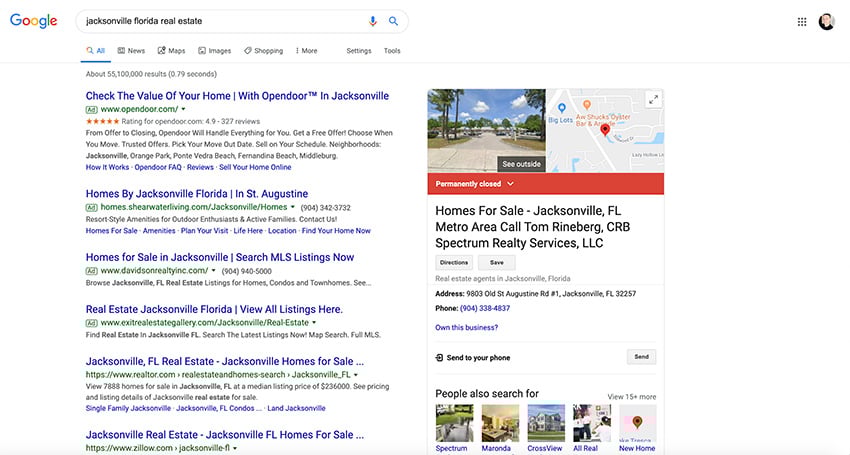
Task: Activate voice search microphone icon
Action: tap(372, 21)
